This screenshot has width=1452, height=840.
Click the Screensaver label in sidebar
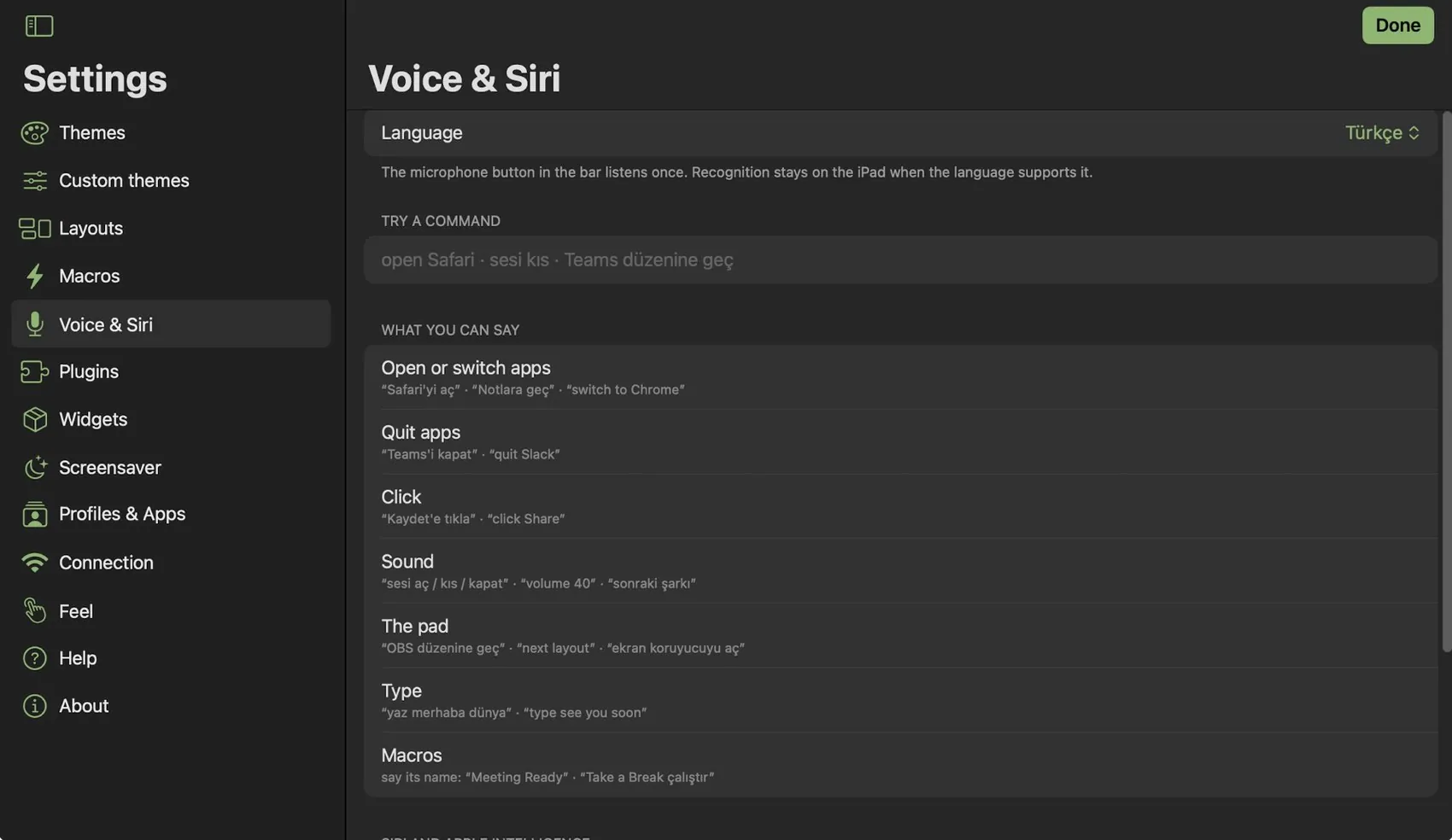(x=110, y=468)
